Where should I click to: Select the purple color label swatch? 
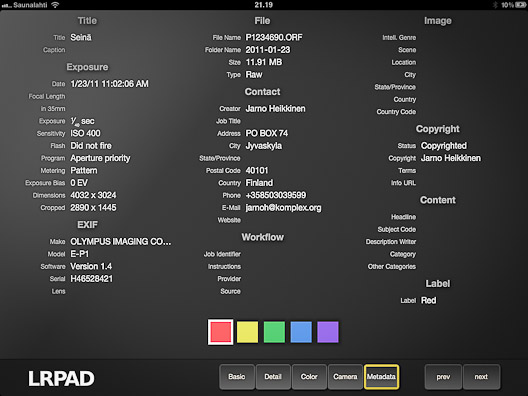pos(328,332)
